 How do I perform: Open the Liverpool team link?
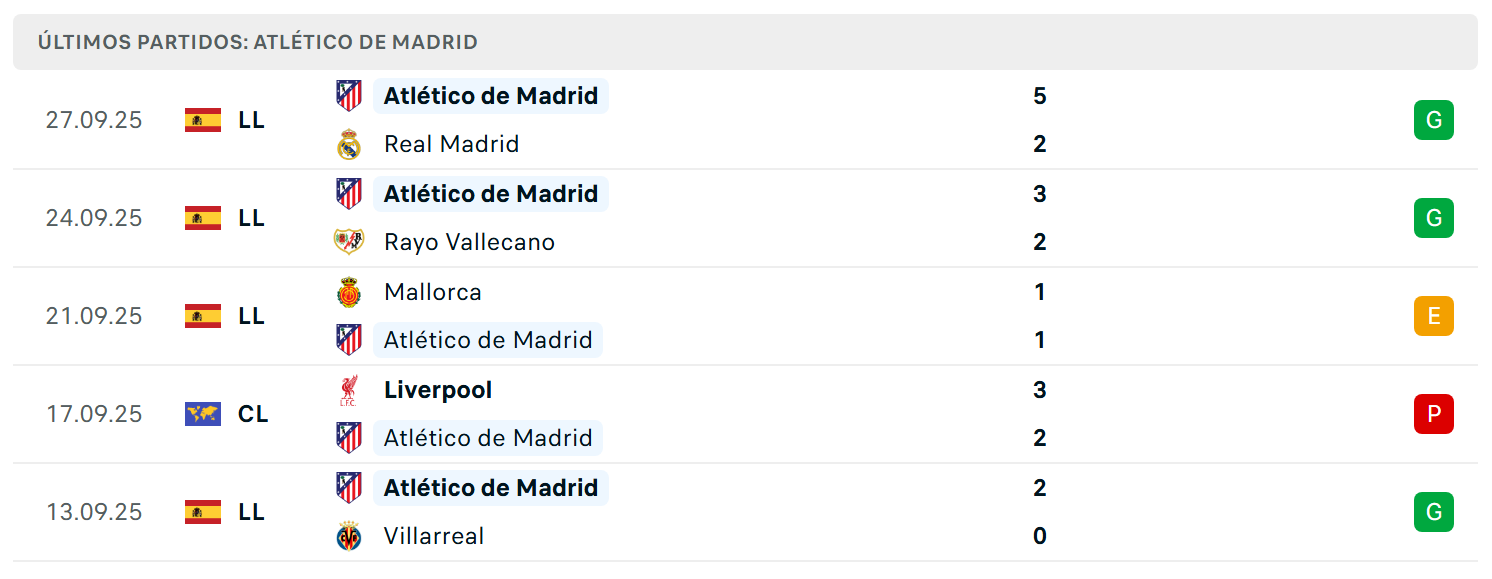click(438, 390)
